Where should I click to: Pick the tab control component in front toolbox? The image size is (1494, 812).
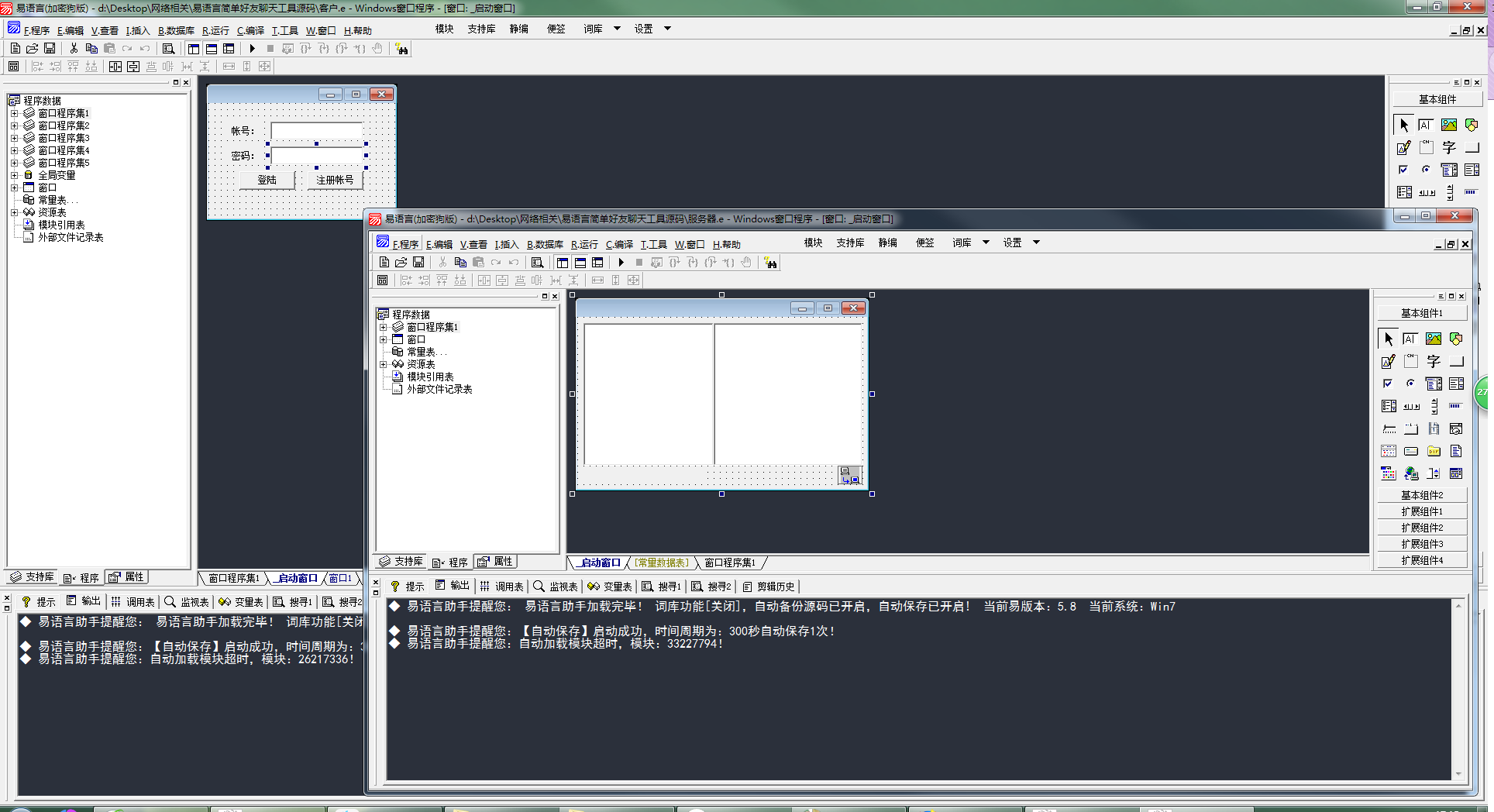point(1410,428)
